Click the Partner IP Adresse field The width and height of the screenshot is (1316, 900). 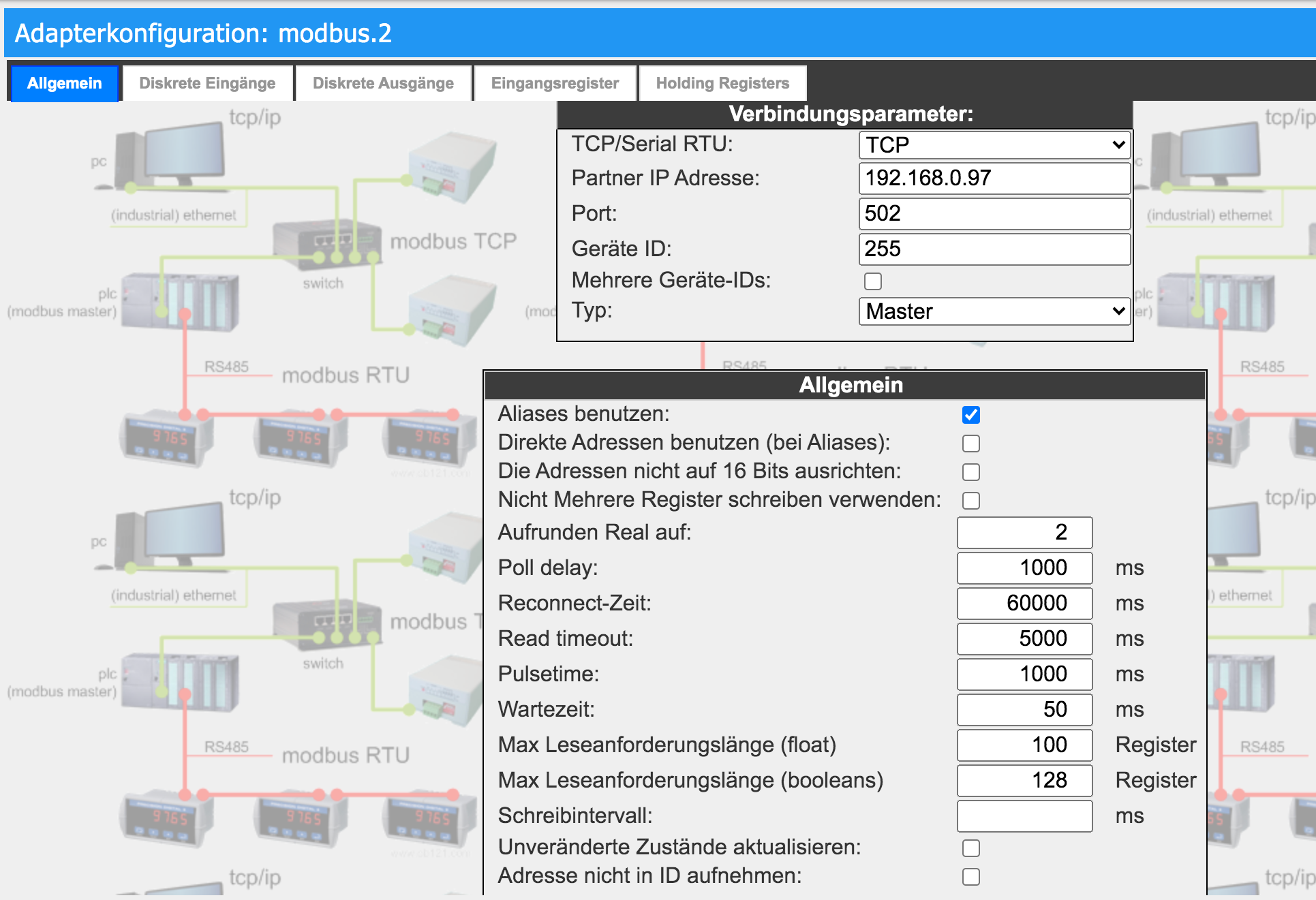[x=994, y=179]
